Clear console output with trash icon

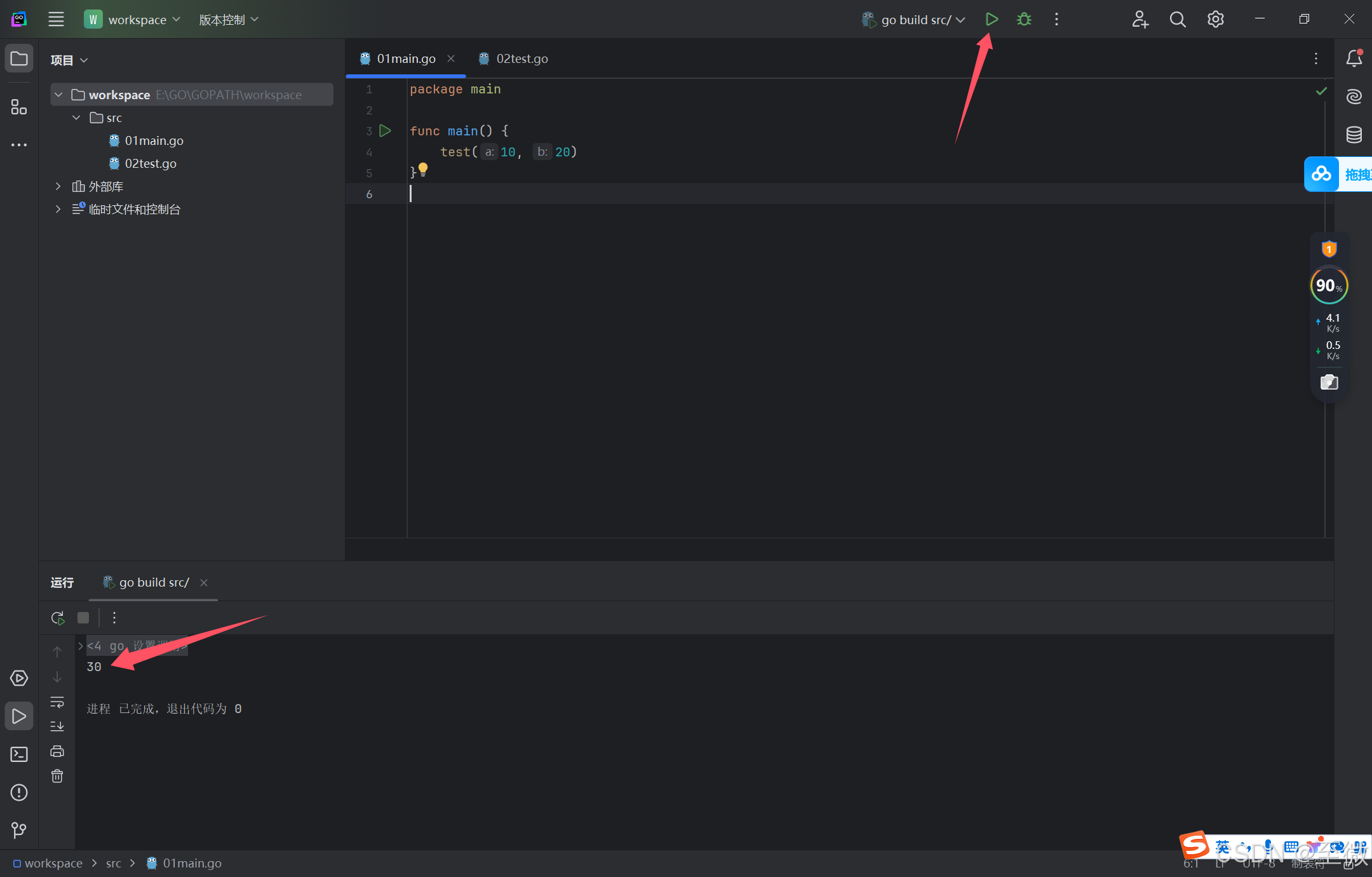(x=57, y=776)
